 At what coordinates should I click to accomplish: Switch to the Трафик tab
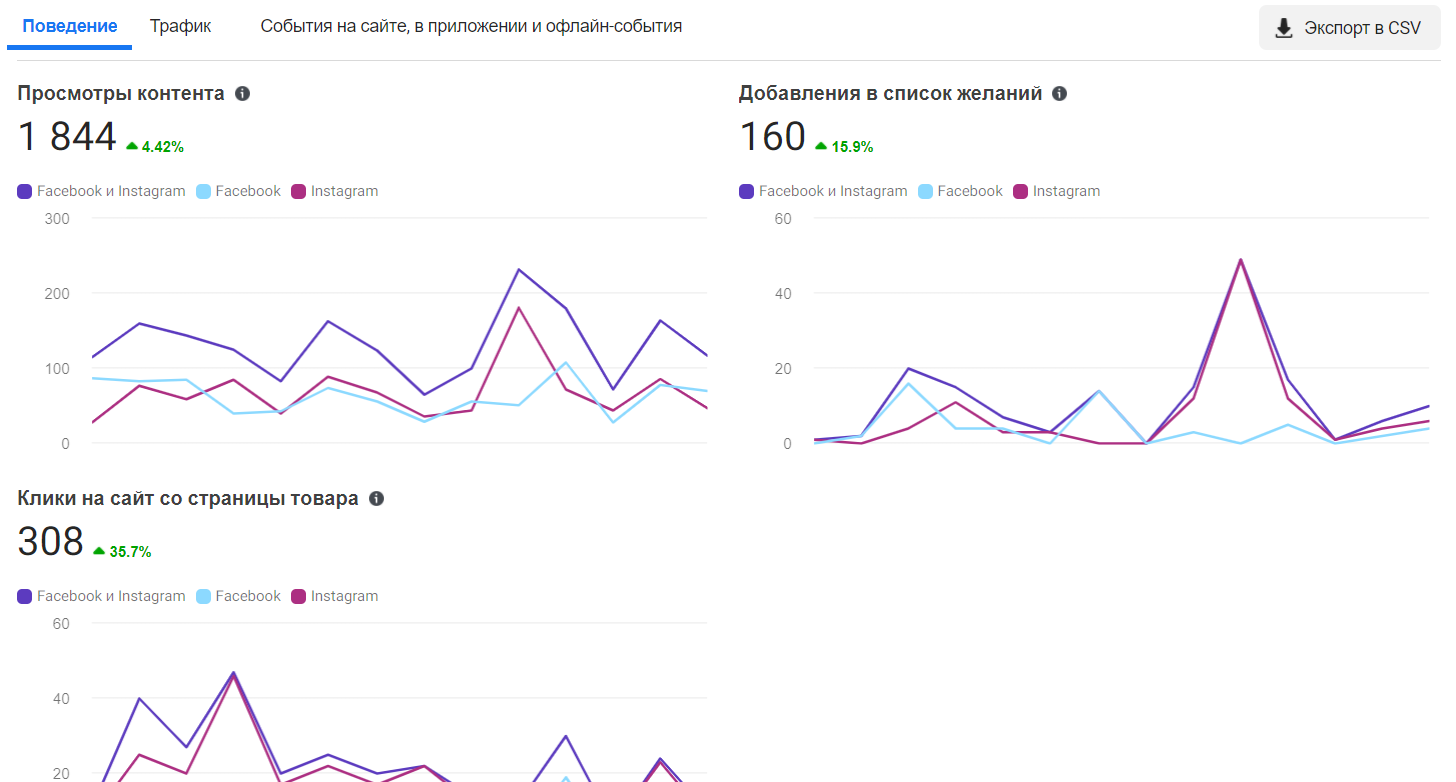(x=180, y=27)
